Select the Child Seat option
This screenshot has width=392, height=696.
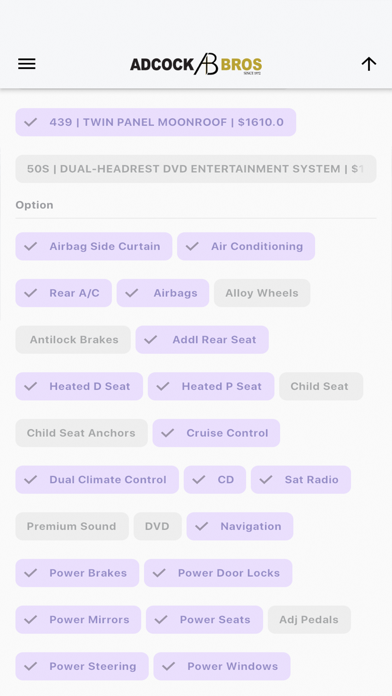321,386
